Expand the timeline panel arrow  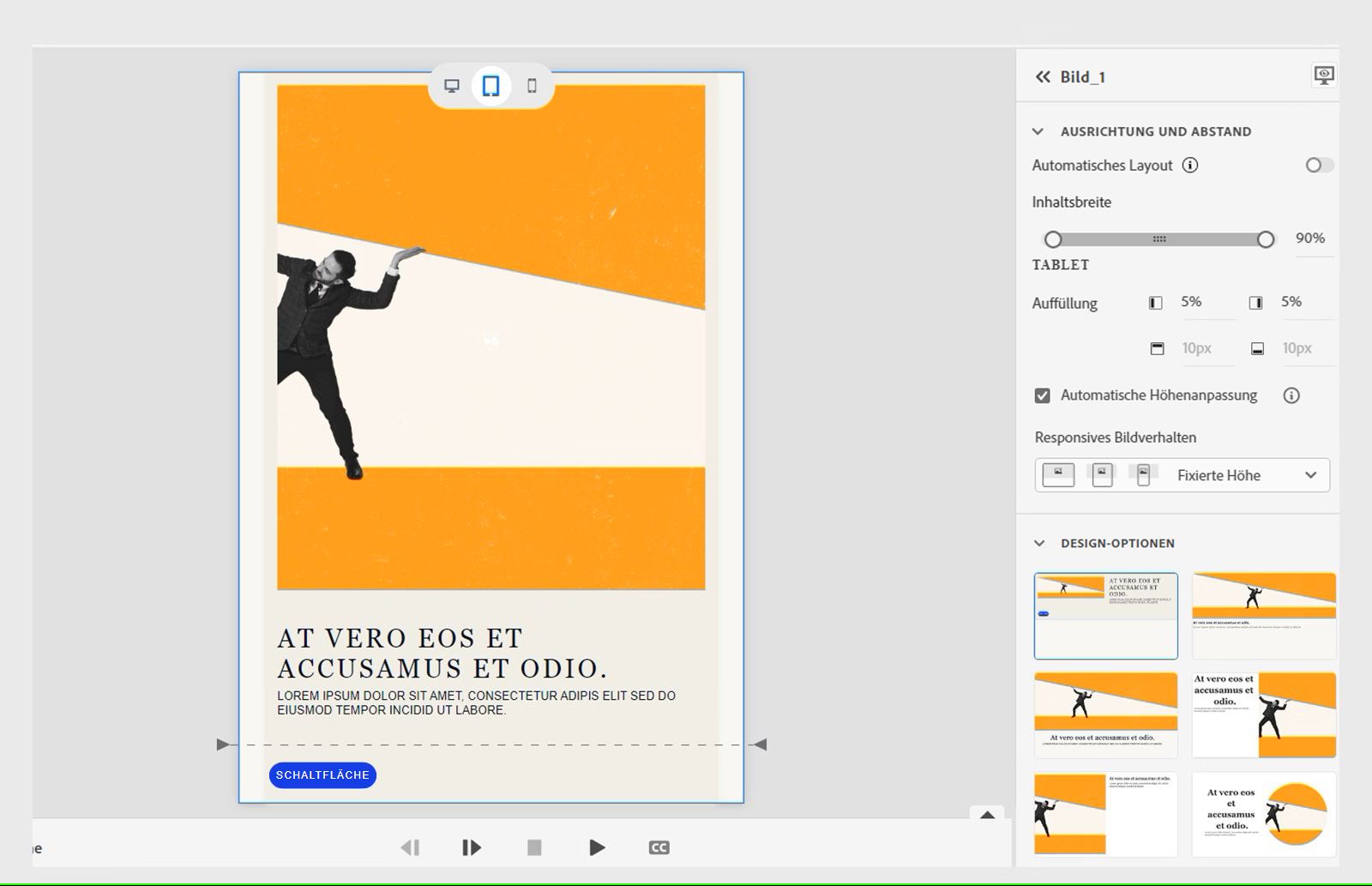point(987,815)
